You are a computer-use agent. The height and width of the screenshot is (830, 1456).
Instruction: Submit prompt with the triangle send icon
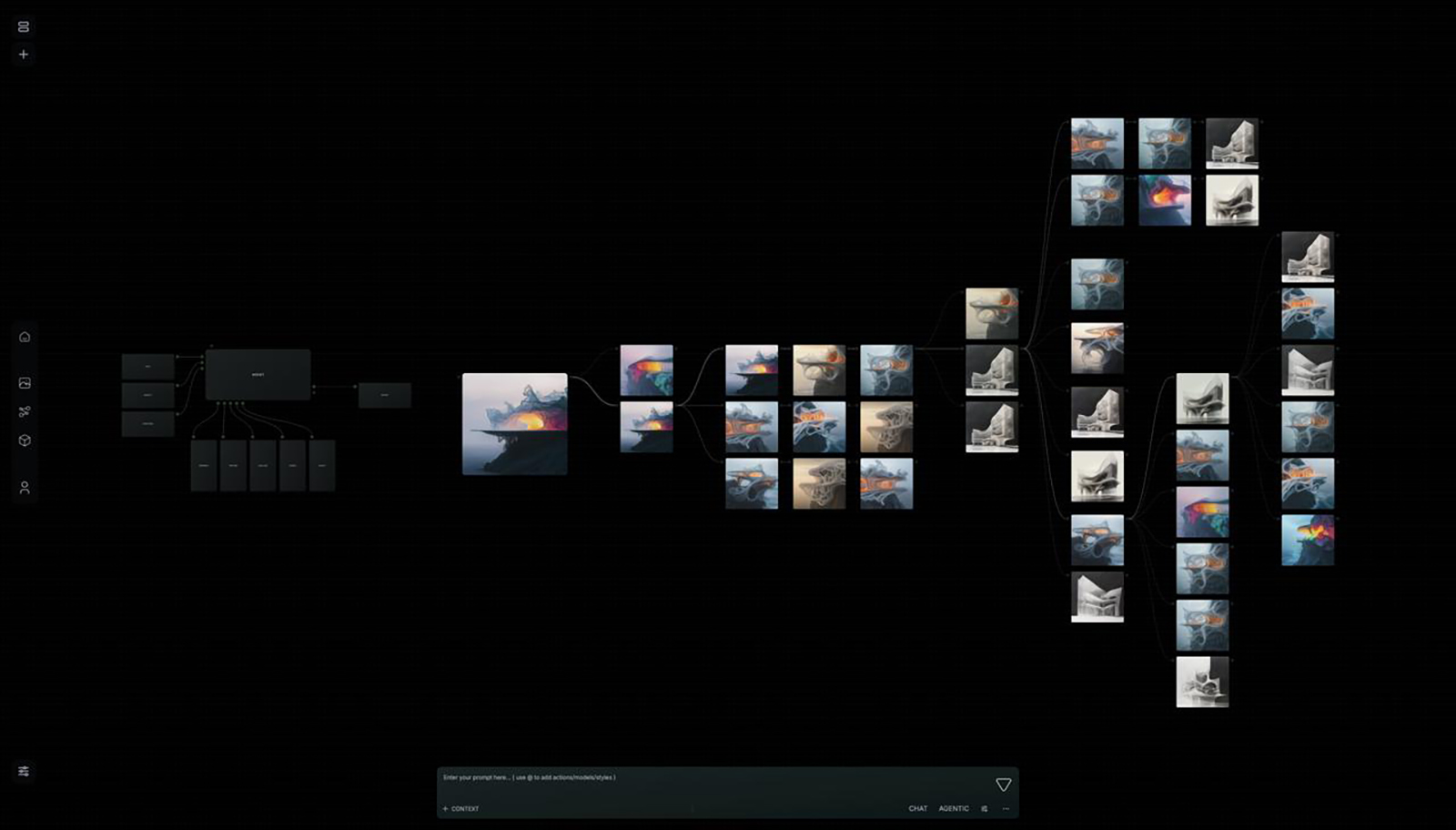(x=1003, y=784)
